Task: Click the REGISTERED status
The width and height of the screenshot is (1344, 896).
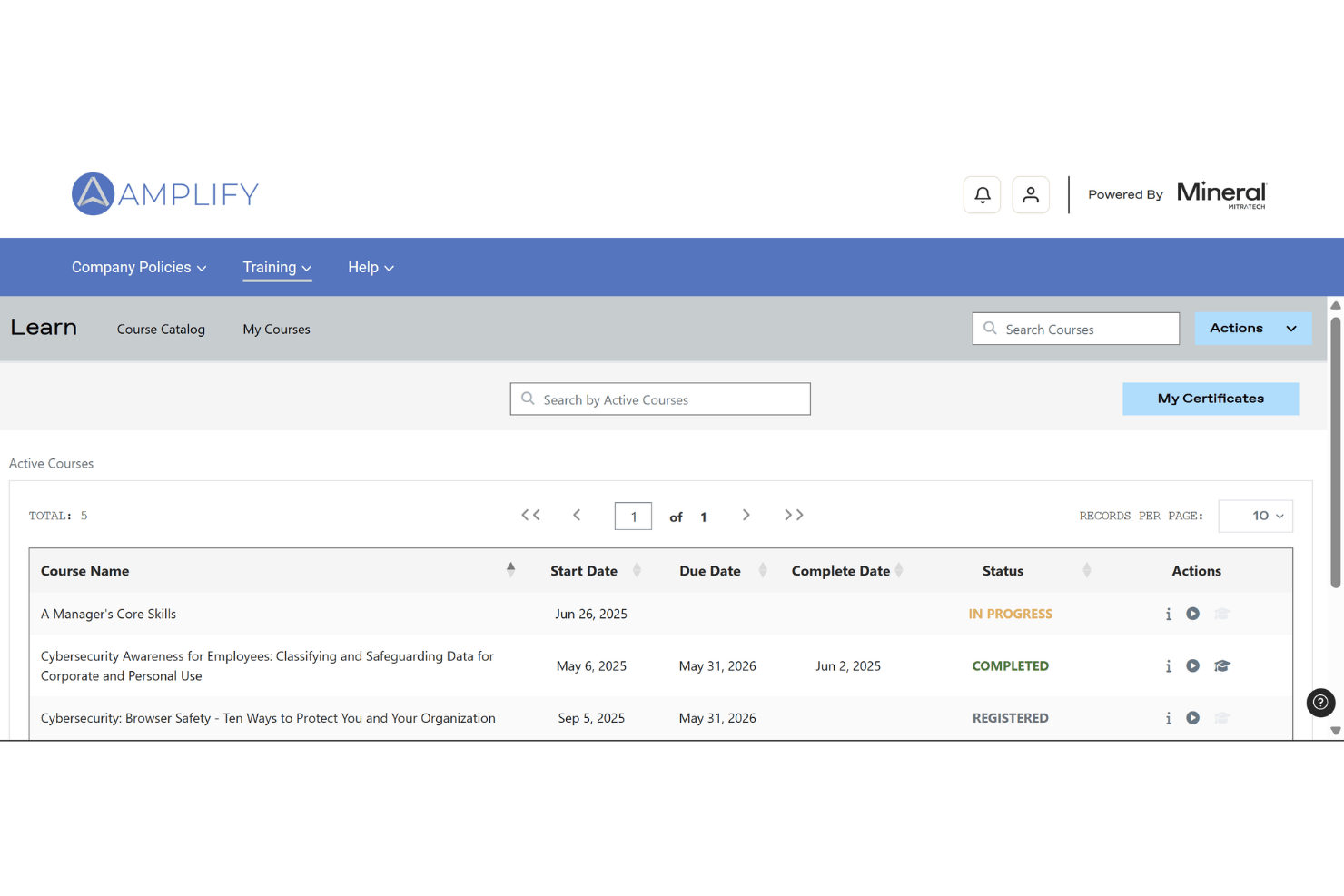Action: pos(1010,718)
